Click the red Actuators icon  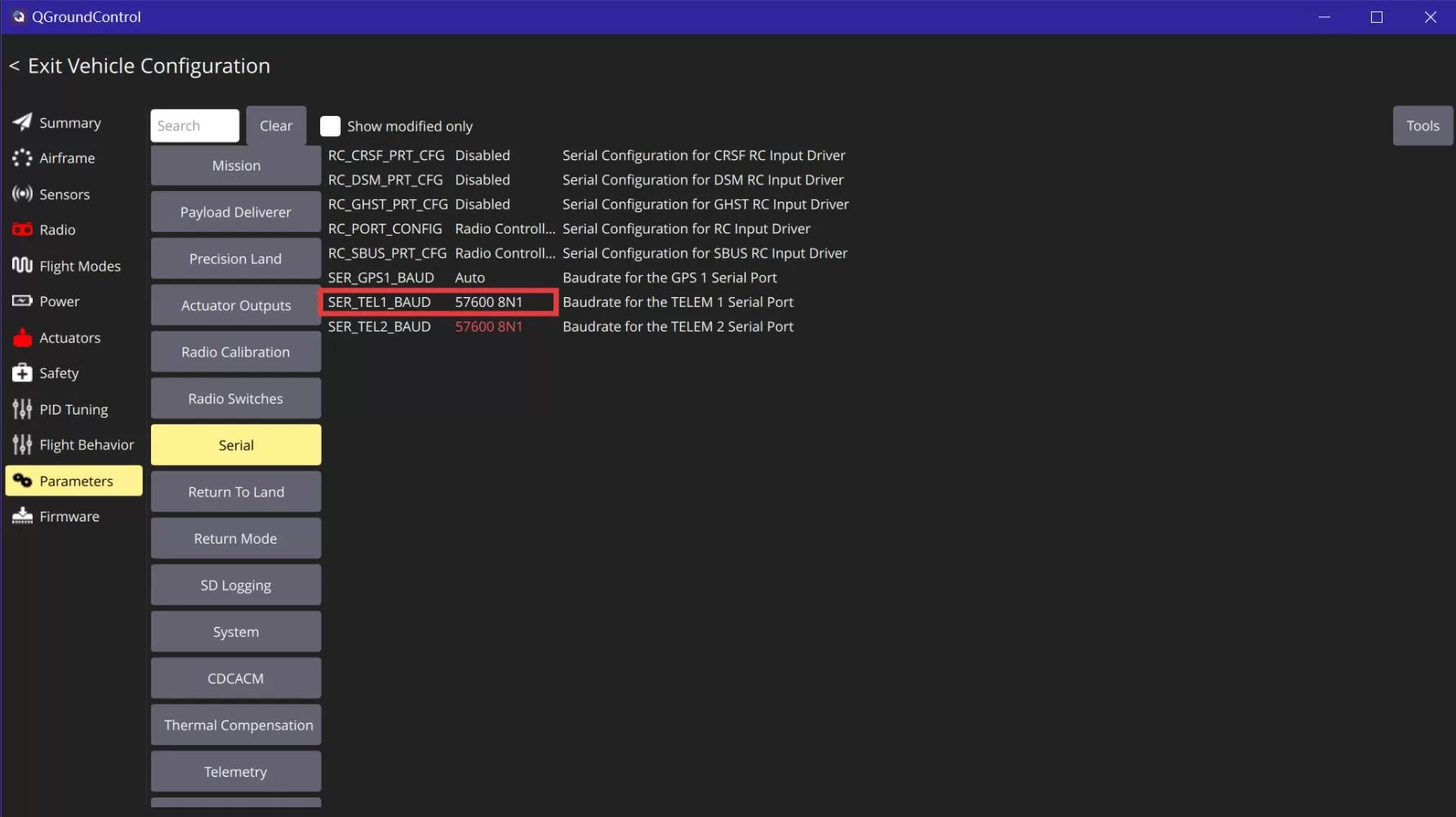point(22,337)
